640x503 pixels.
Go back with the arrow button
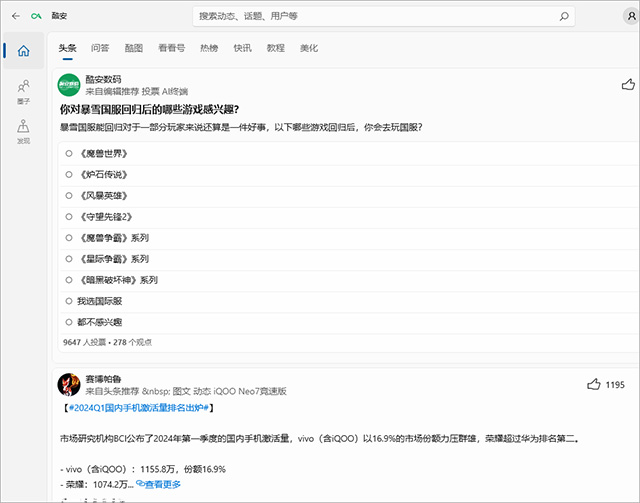(x=16, y=16)
